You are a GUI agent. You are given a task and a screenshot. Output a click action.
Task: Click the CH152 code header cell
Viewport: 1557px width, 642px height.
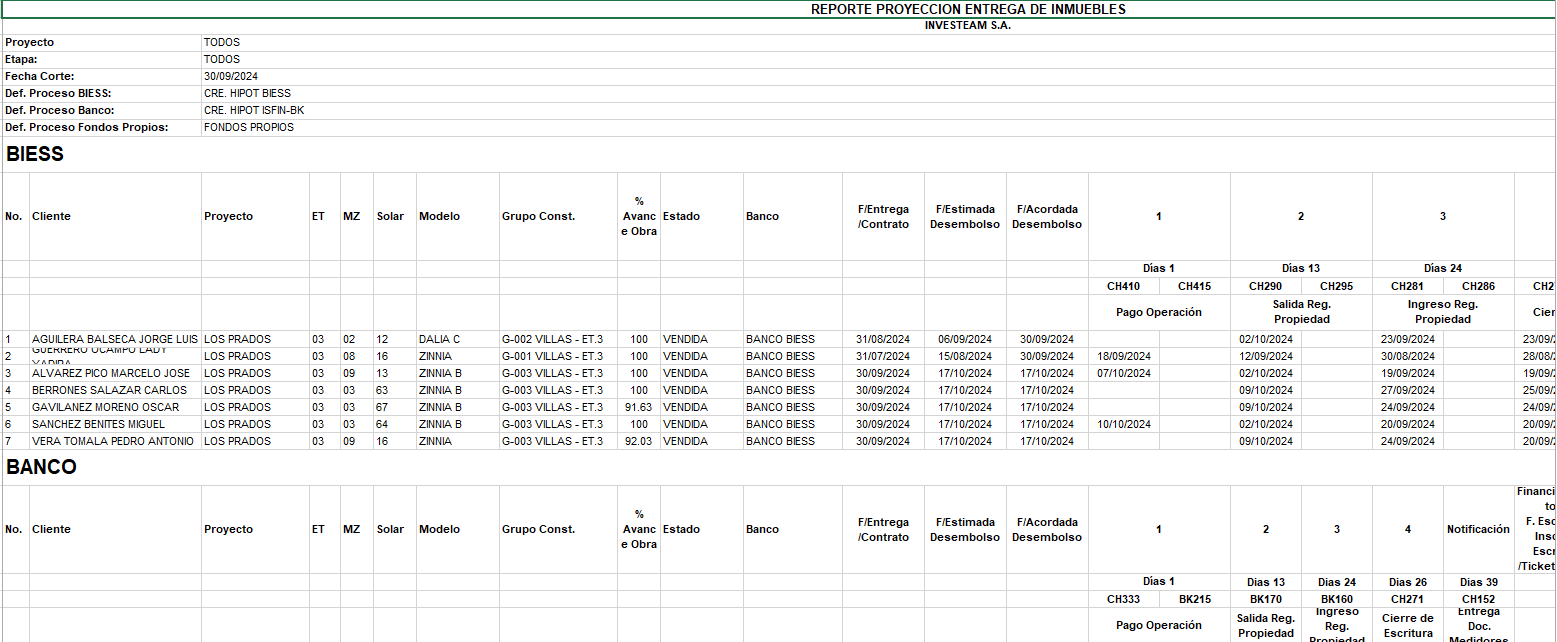[1477, 600]
